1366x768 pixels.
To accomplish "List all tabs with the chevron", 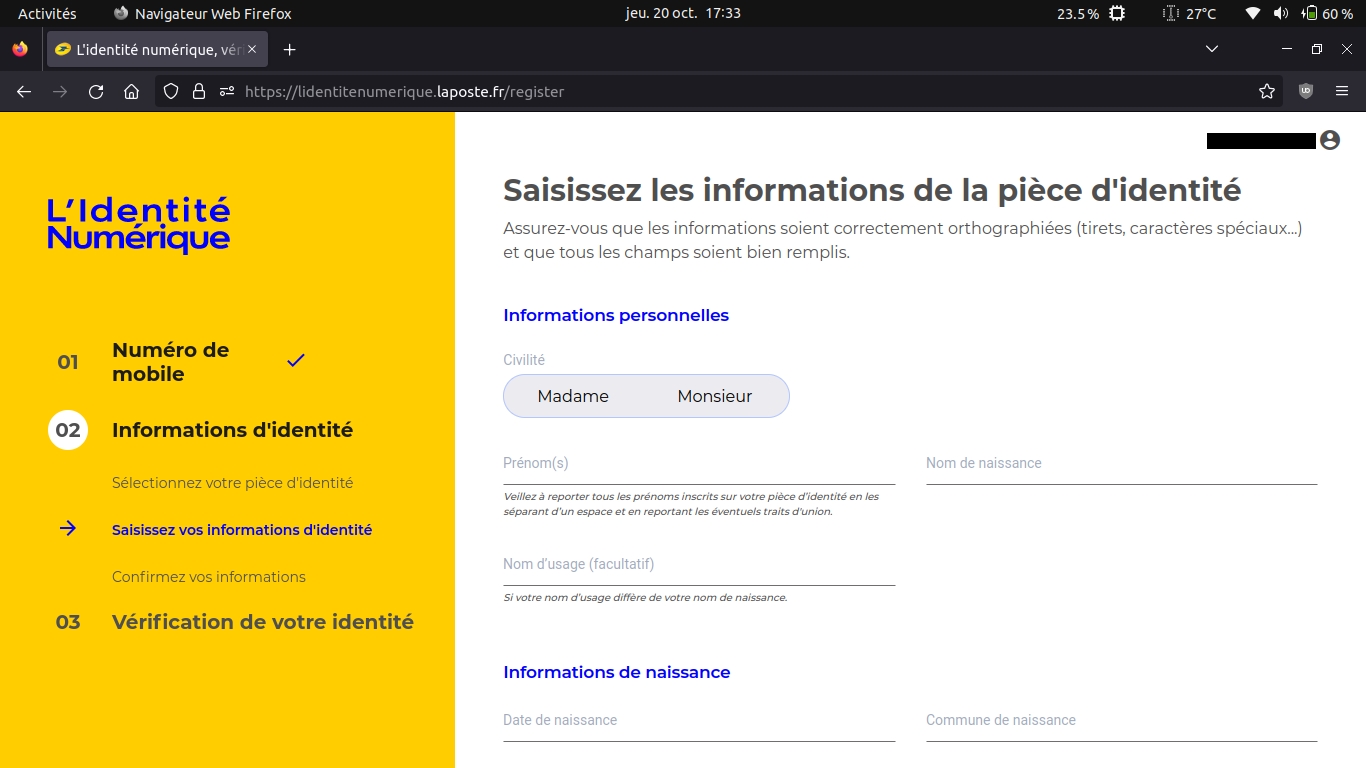I will click(1212, 49).
